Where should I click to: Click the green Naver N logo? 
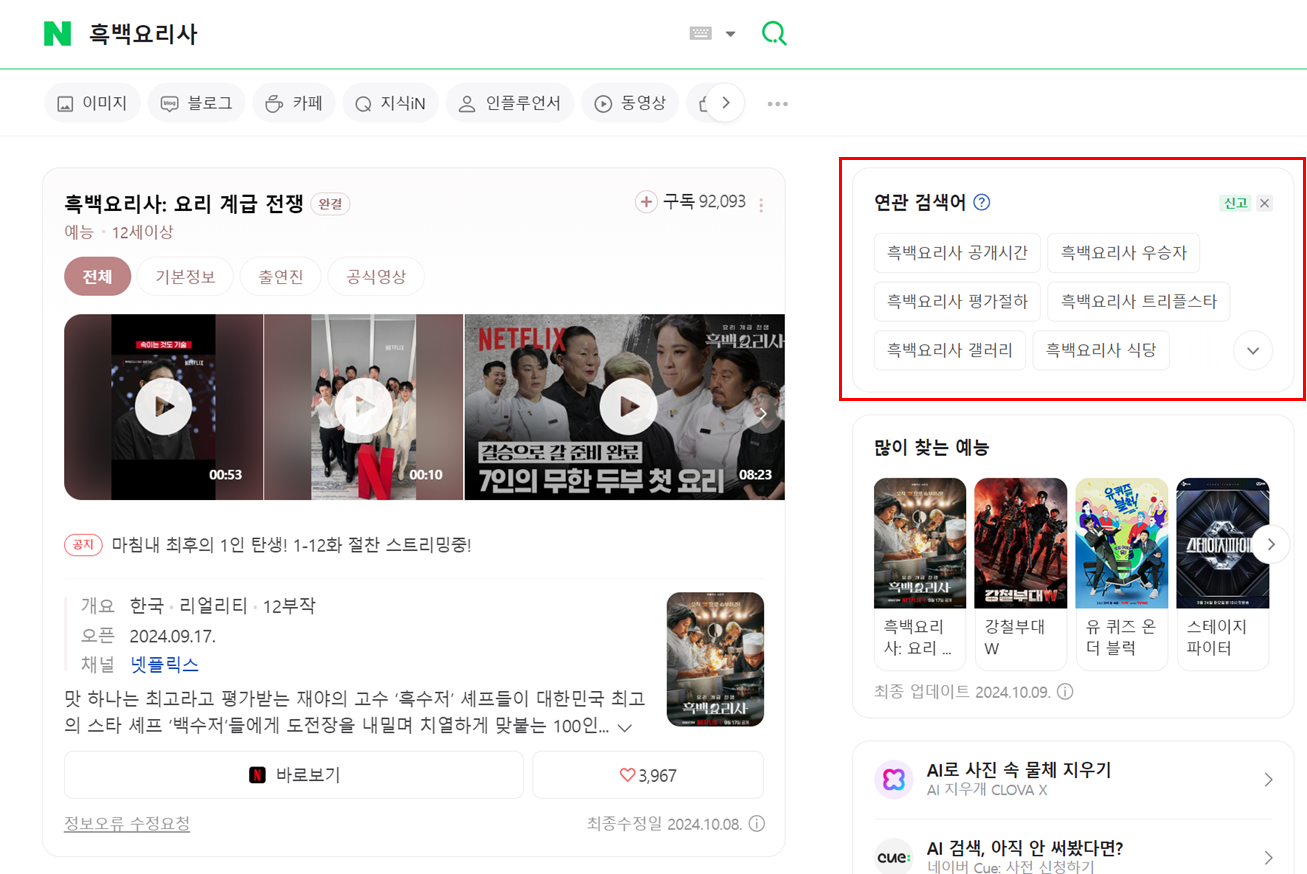pos(58,34)
